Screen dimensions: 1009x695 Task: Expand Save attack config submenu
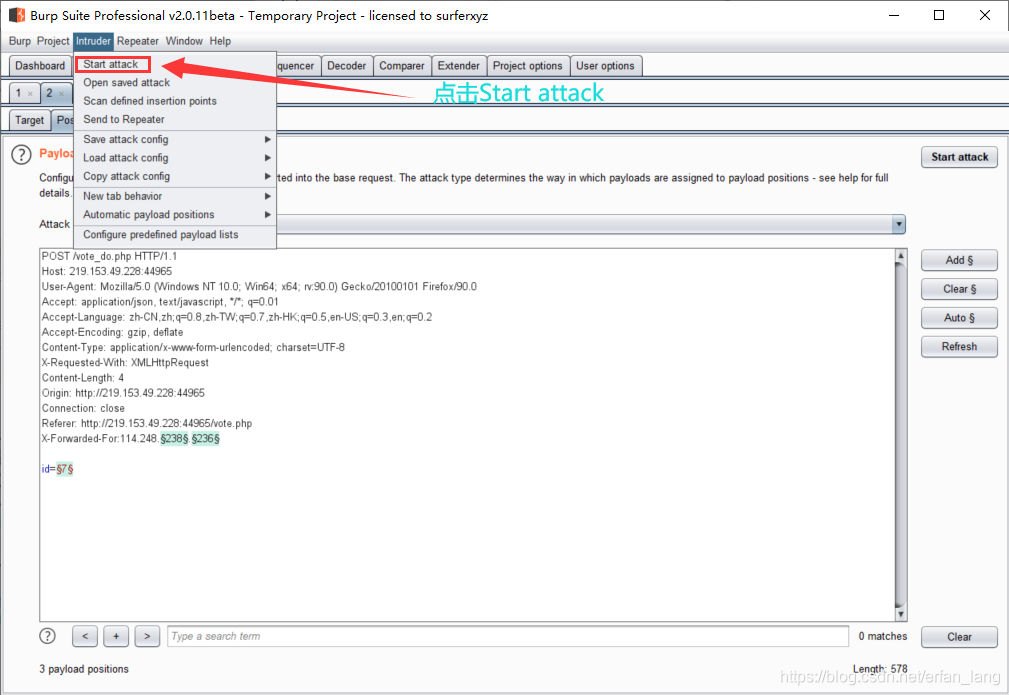(175, 140)
